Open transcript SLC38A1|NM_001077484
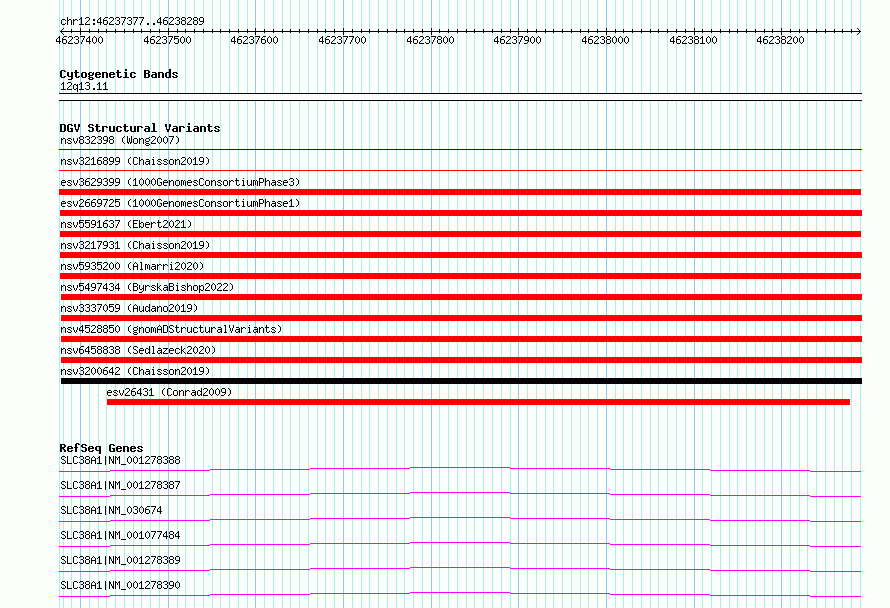The image size is (890, 608). (x=120, y=535)
